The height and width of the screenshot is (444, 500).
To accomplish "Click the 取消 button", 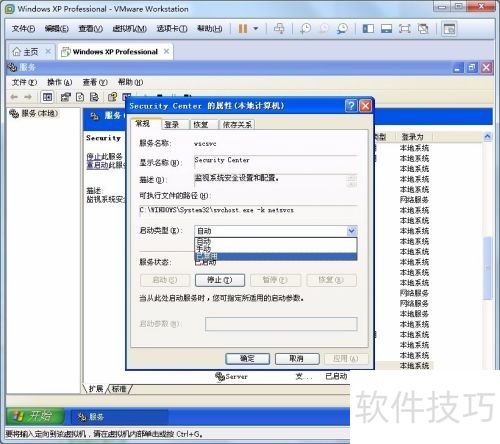I will [x=297, y=359].
